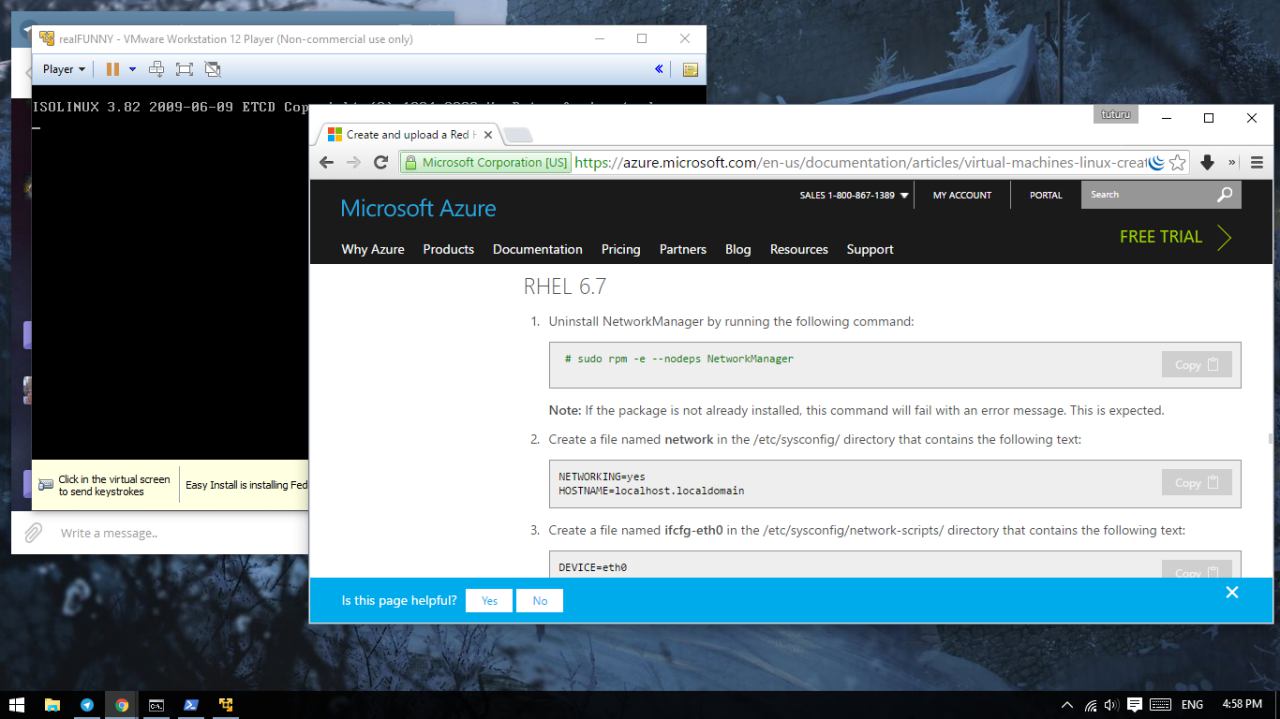Click the Microsoft Azure logo

coord(418,208)
